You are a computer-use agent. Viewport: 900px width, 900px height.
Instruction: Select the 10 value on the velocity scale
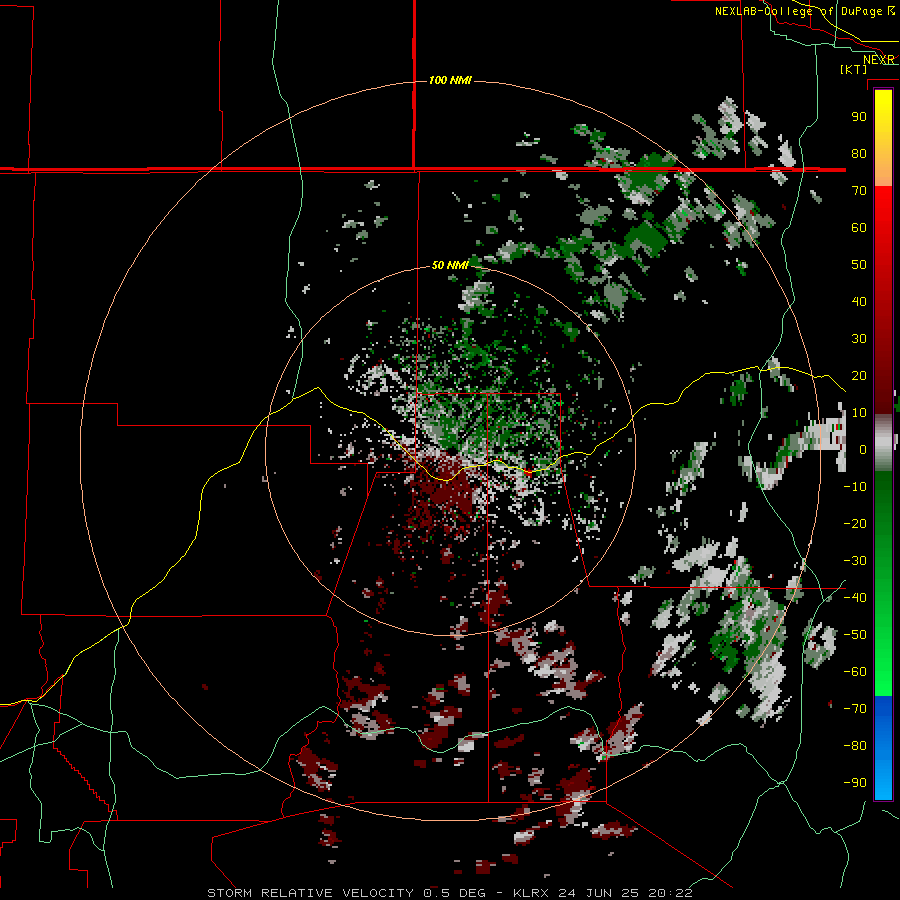pos(859,413)
